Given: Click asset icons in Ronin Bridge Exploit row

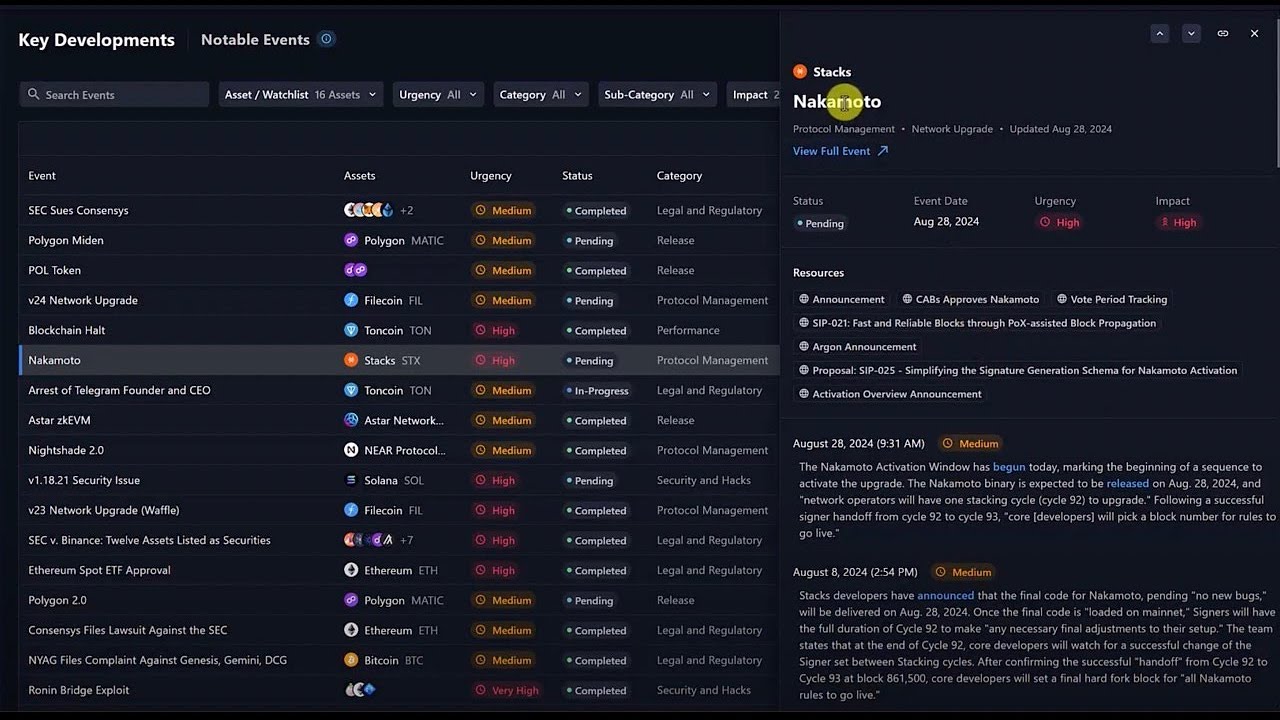Looking at the screenshot, I should pyautogui.click(x=360, y=690).
